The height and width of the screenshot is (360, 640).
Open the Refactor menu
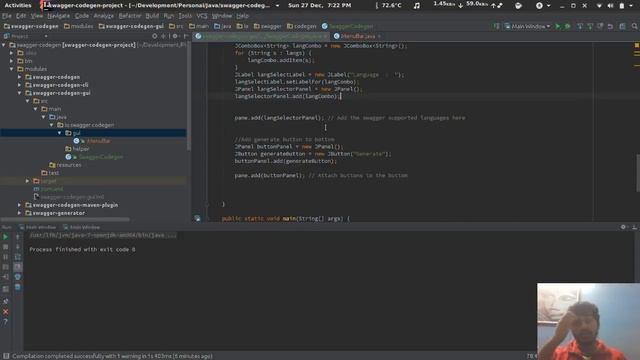pos(129,16)
